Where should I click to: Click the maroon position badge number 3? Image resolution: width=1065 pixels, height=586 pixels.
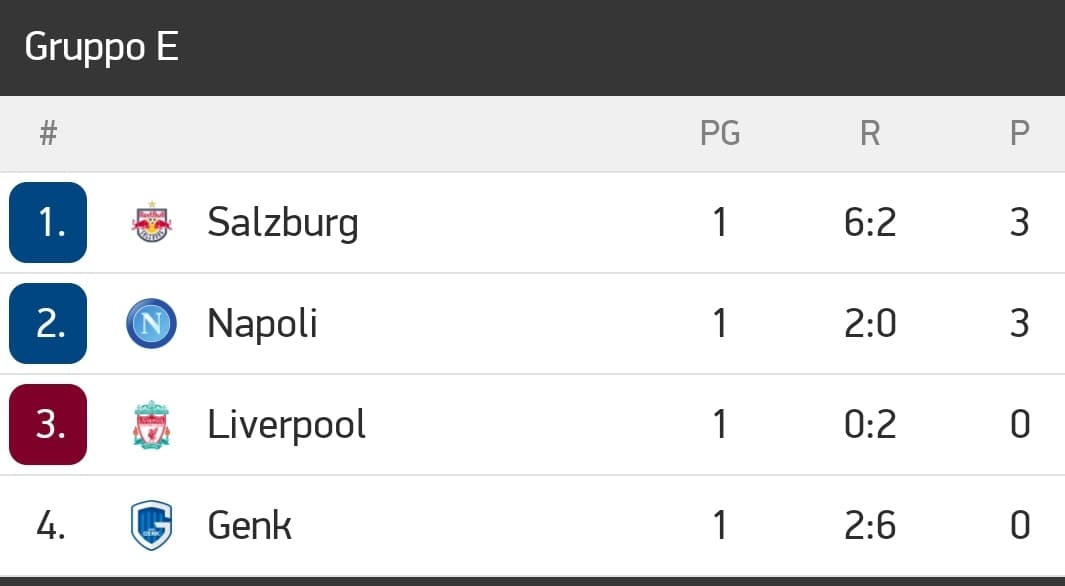48,425
